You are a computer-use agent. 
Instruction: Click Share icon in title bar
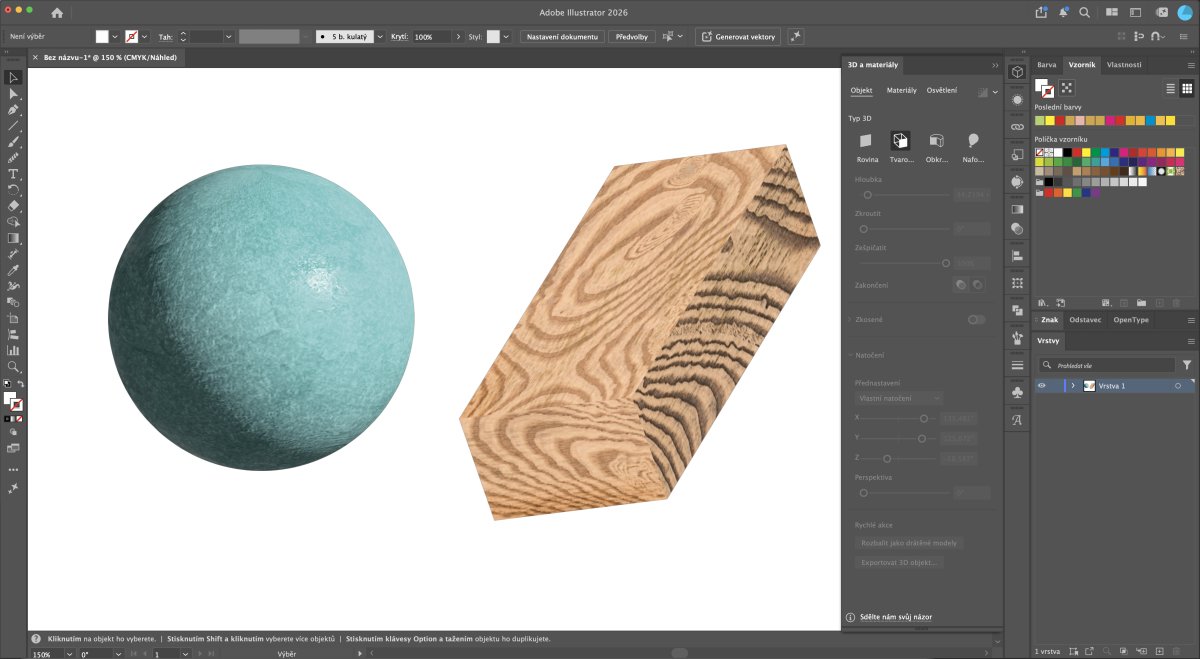[x=1043, y=13]
